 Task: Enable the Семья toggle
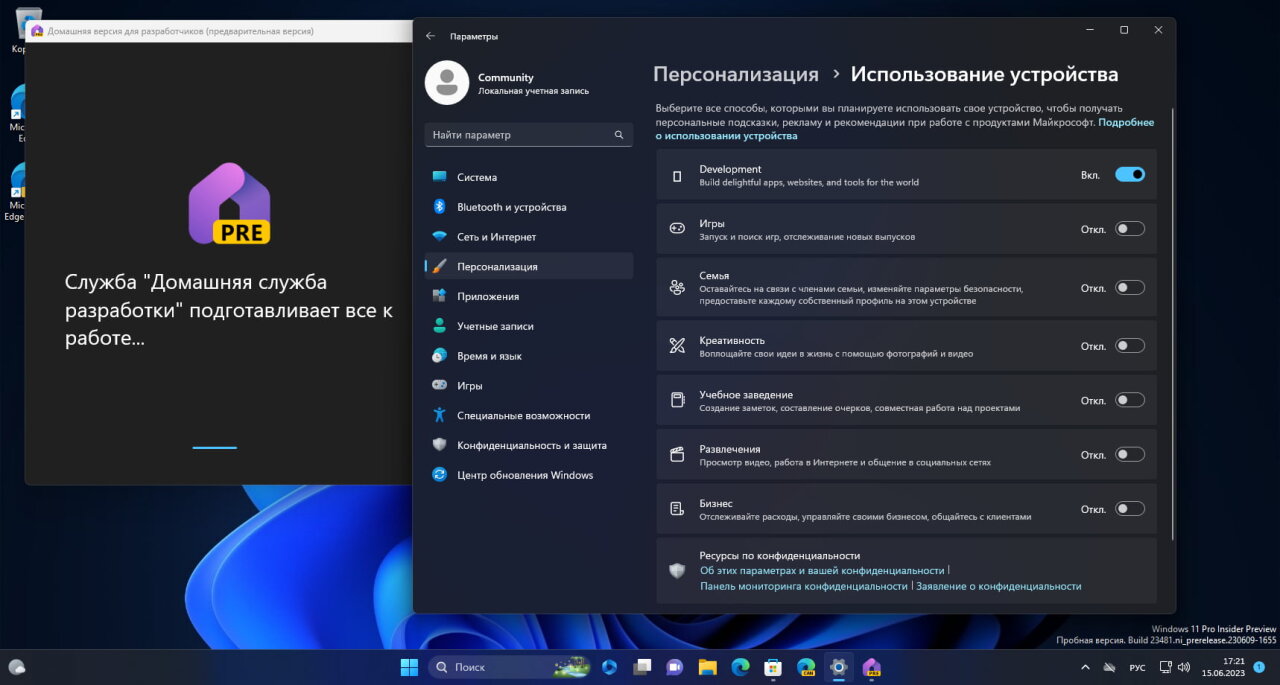click(x=1130, y=288)
